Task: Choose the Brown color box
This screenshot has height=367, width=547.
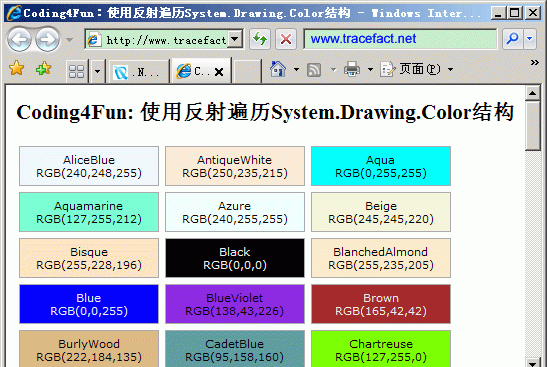Action: point(381,304)
